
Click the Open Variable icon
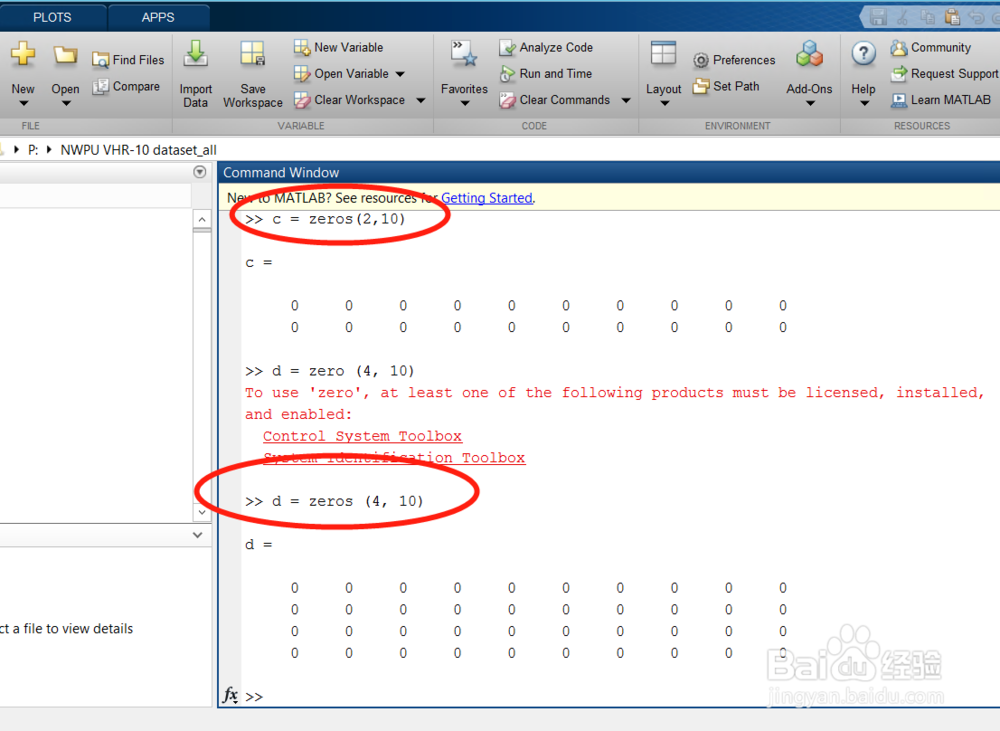tap(302, 73)
